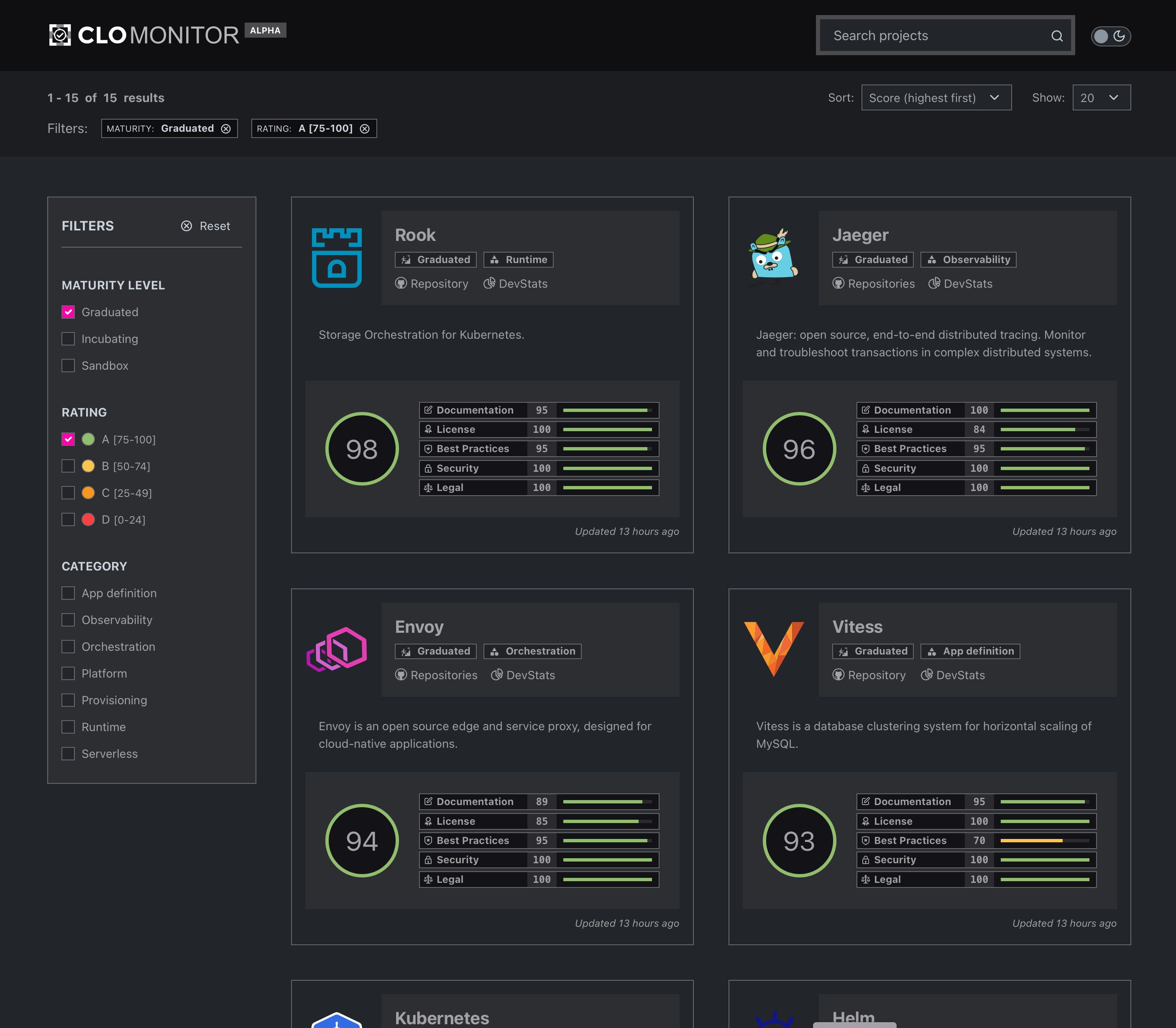The width and height of the screenshot is (1176, 1028).
Task: Uncheck the Graduated maturity checkbox
Action: pos(68,312)
